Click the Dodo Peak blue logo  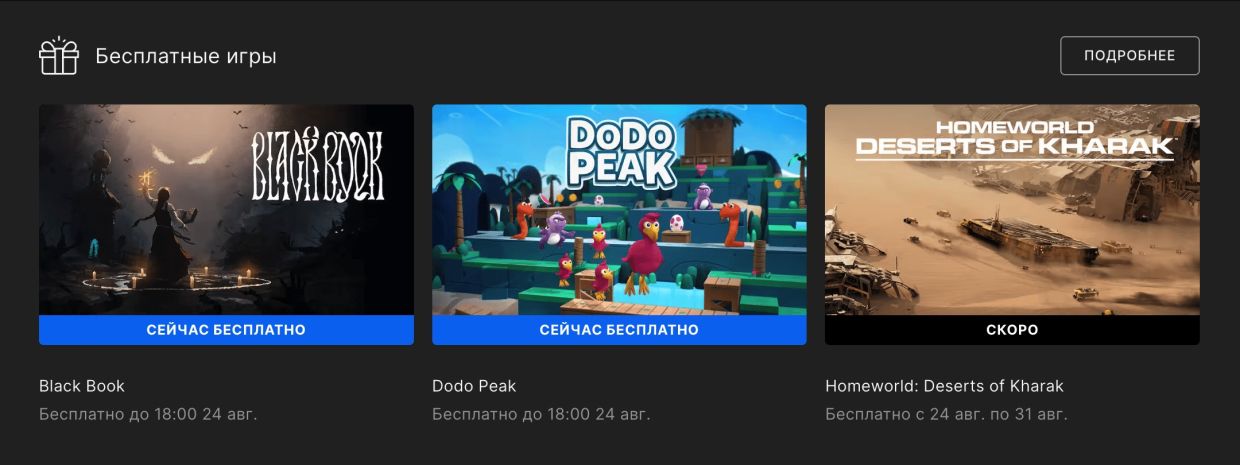pyautogui.click(x=620, y=153)
